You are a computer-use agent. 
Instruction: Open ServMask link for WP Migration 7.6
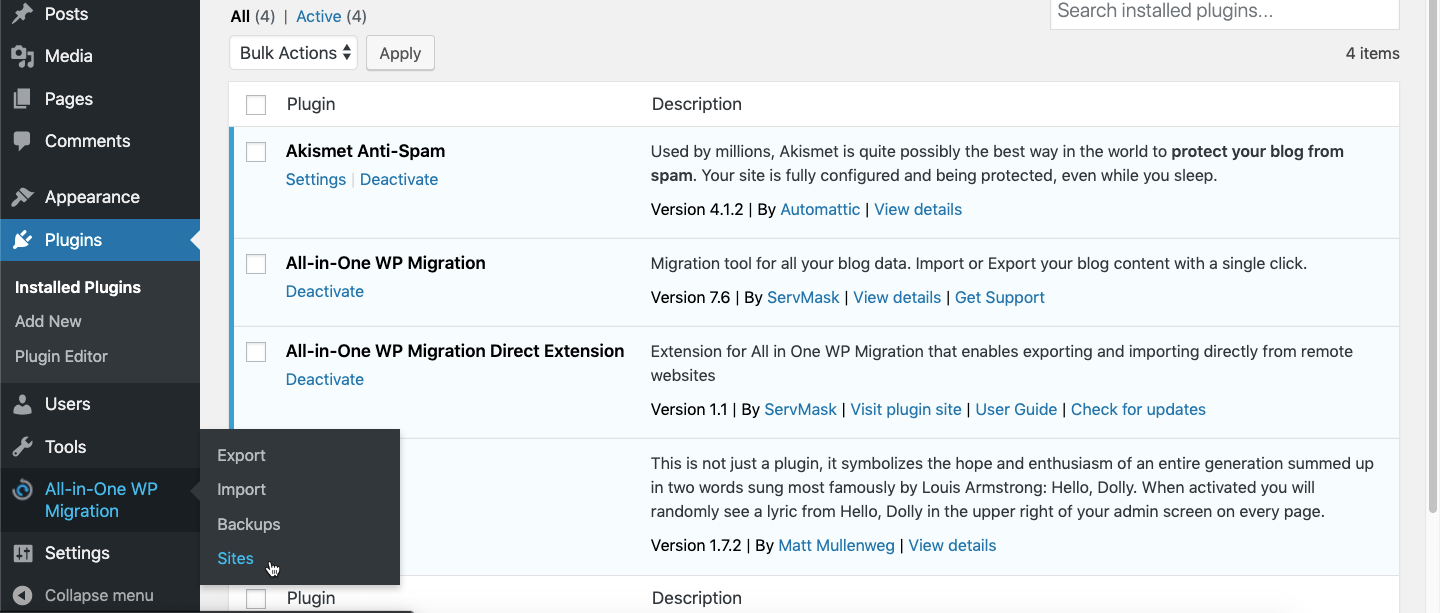click(803, 297)
